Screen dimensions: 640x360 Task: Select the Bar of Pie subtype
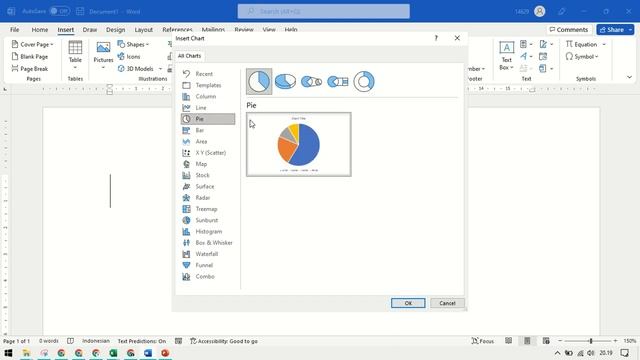coord(338,82)
